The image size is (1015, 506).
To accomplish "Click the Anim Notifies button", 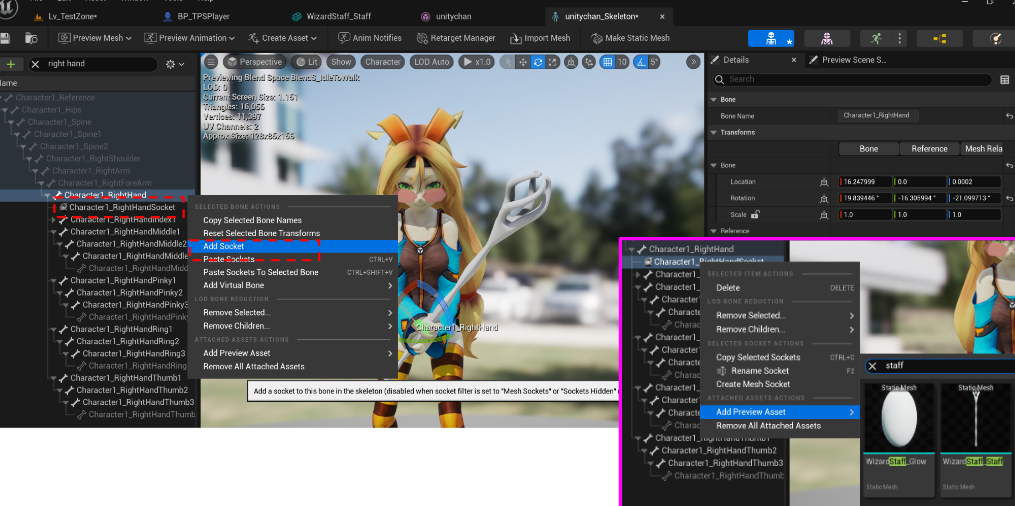I will [x=370, y=38].
